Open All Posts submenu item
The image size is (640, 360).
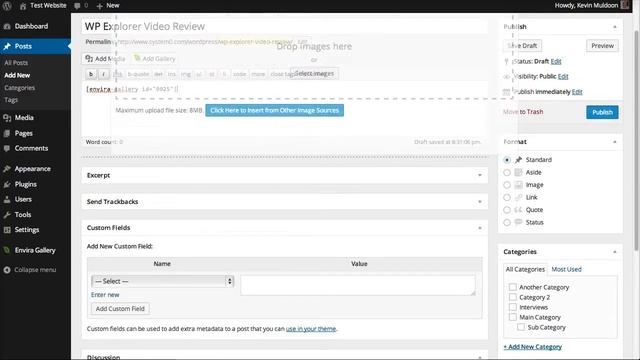click(16, 63)
